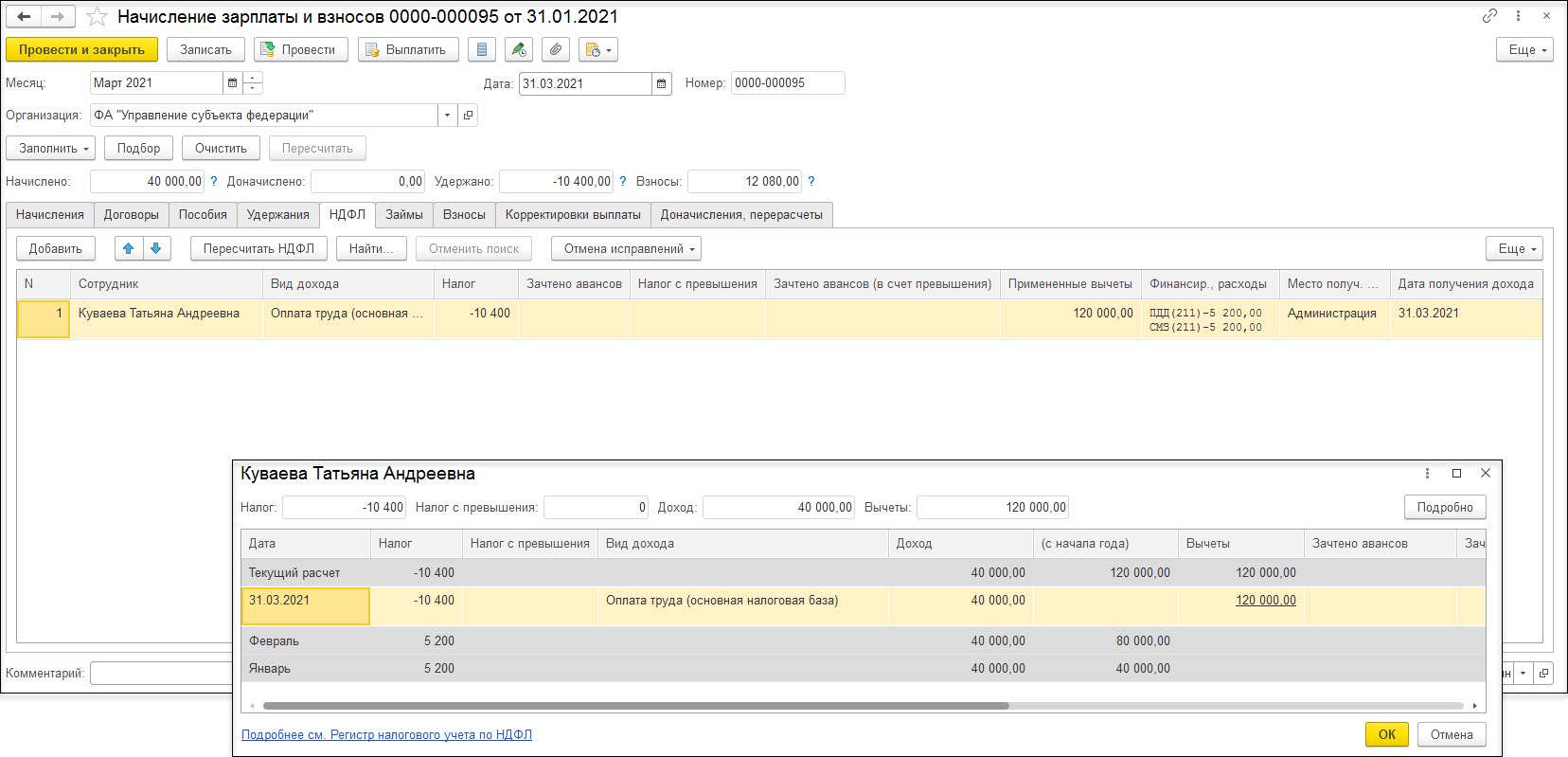
Task: Open Корректировки выплаты tab
Action: tap(573, 215)
